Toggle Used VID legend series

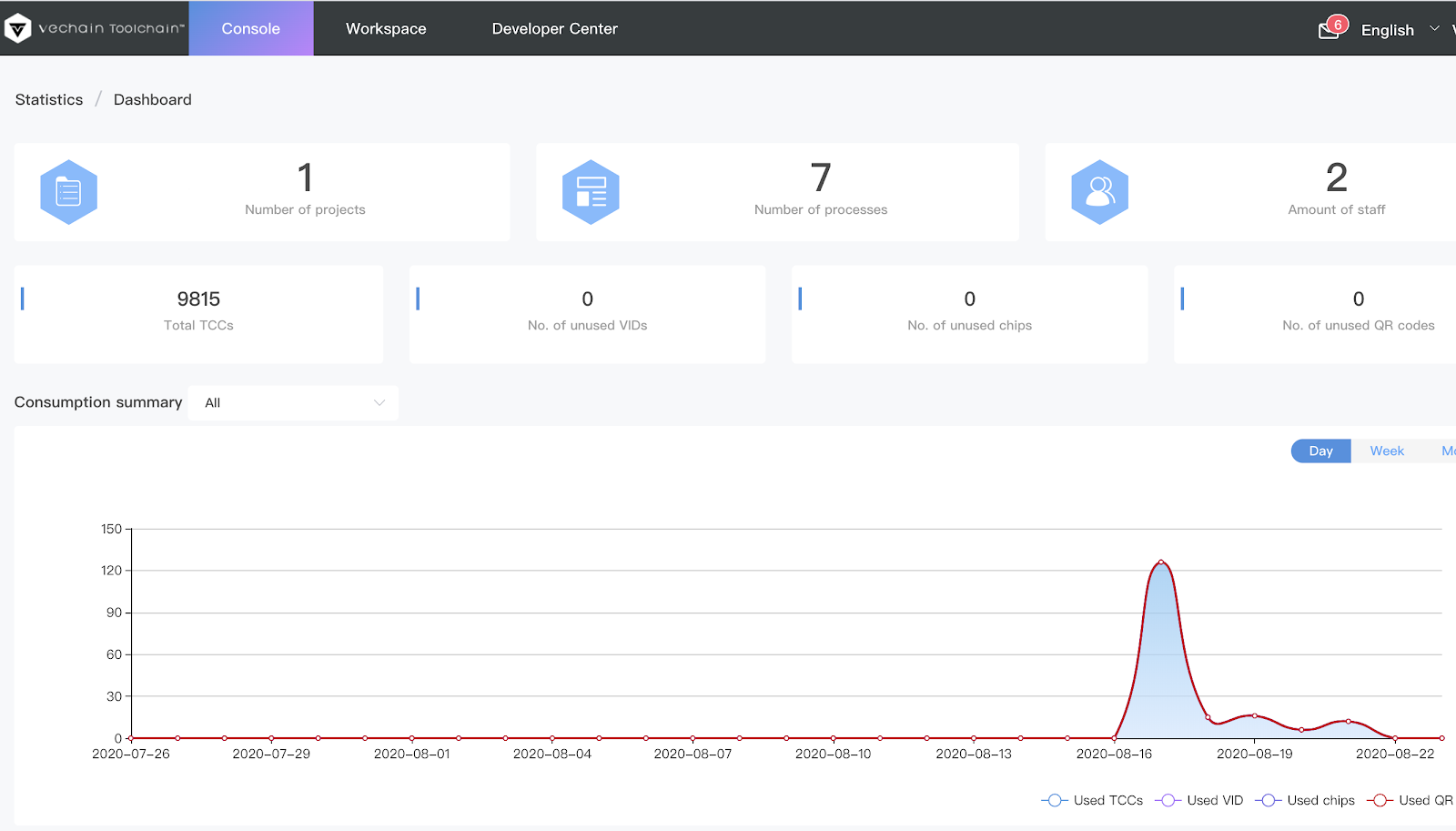pos(1199,800)
